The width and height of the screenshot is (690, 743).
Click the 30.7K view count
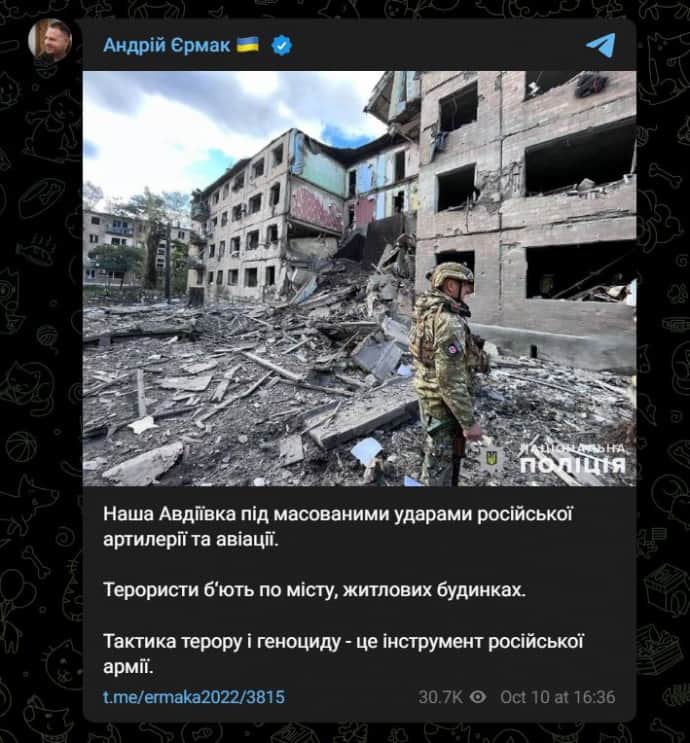tap(440, 697)
